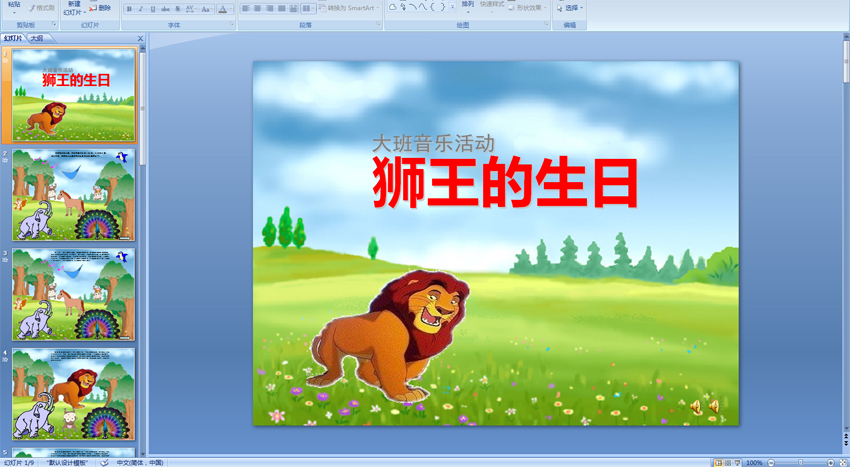The image size is (850, 467).
Task: Switch to Slides (幻灯片) pane tab
Action: point(14,38)
